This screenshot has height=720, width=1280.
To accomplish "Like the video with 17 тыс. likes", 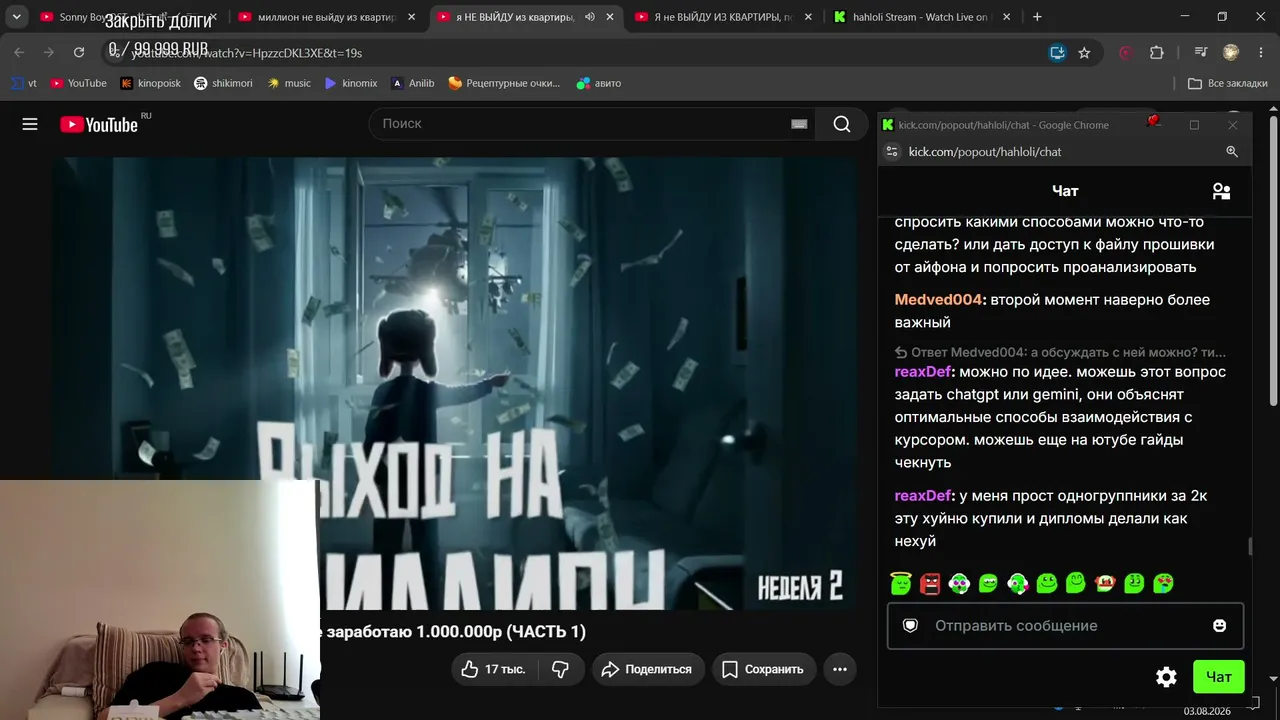I will tap(493, 669).
